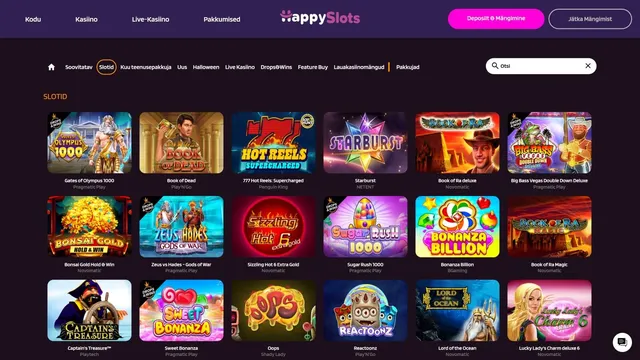The width and height of the screenshot is (640, 360).
Task: Select 777 Hot Reels Supercharged tile
Action: [x=273, y=143]
